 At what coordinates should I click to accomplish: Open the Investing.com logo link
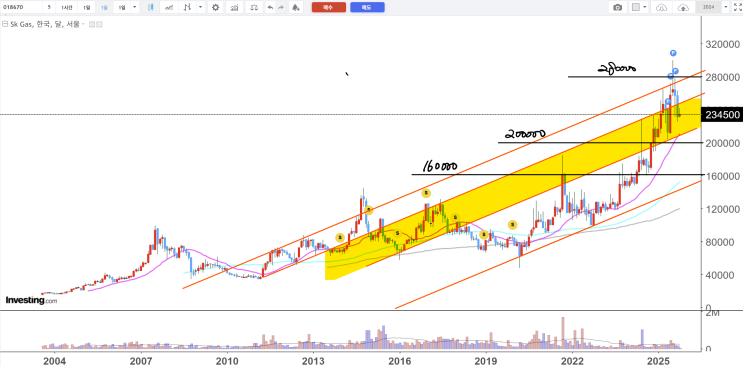[x=31, y=300]
